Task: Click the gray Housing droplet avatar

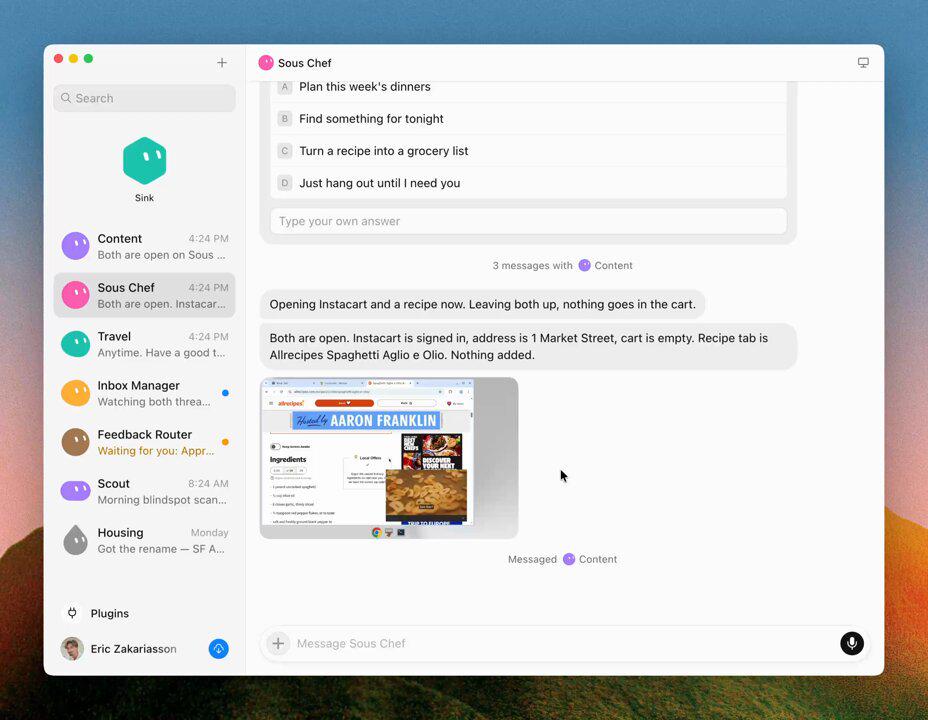Action: click(76, 540)
